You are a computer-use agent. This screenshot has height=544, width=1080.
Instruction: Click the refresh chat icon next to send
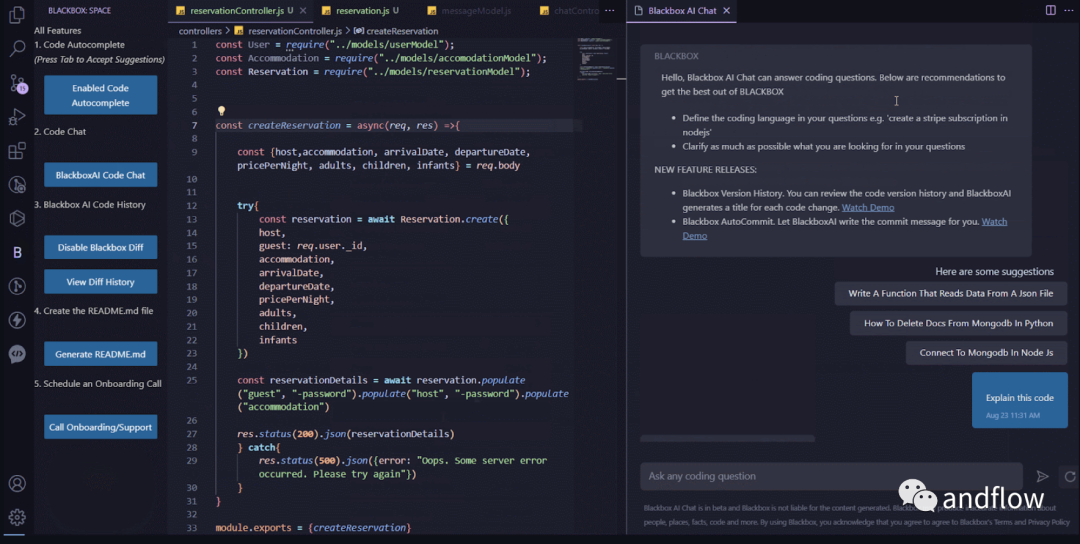point(1070,477)
